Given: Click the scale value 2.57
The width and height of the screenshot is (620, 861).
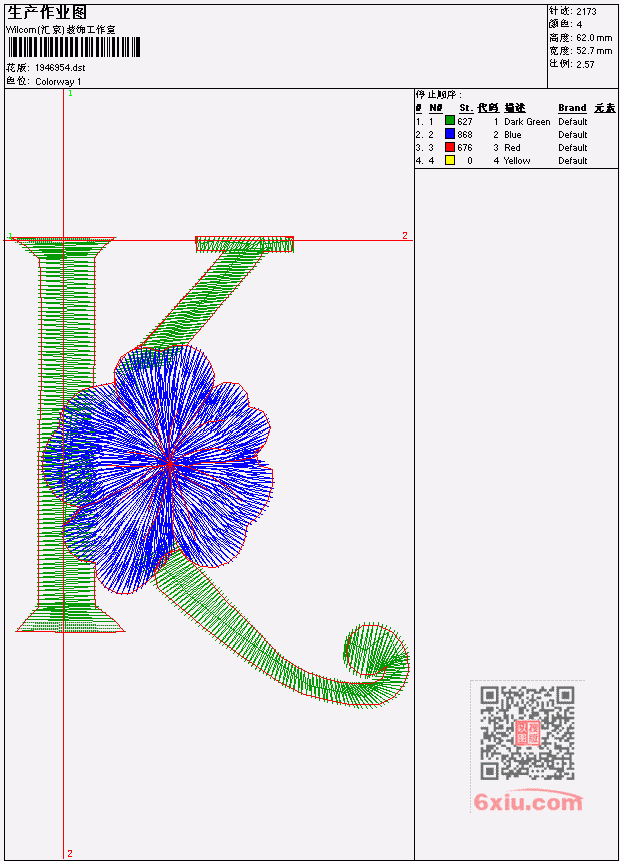Looking at the screenshot, I should point(585,64).
